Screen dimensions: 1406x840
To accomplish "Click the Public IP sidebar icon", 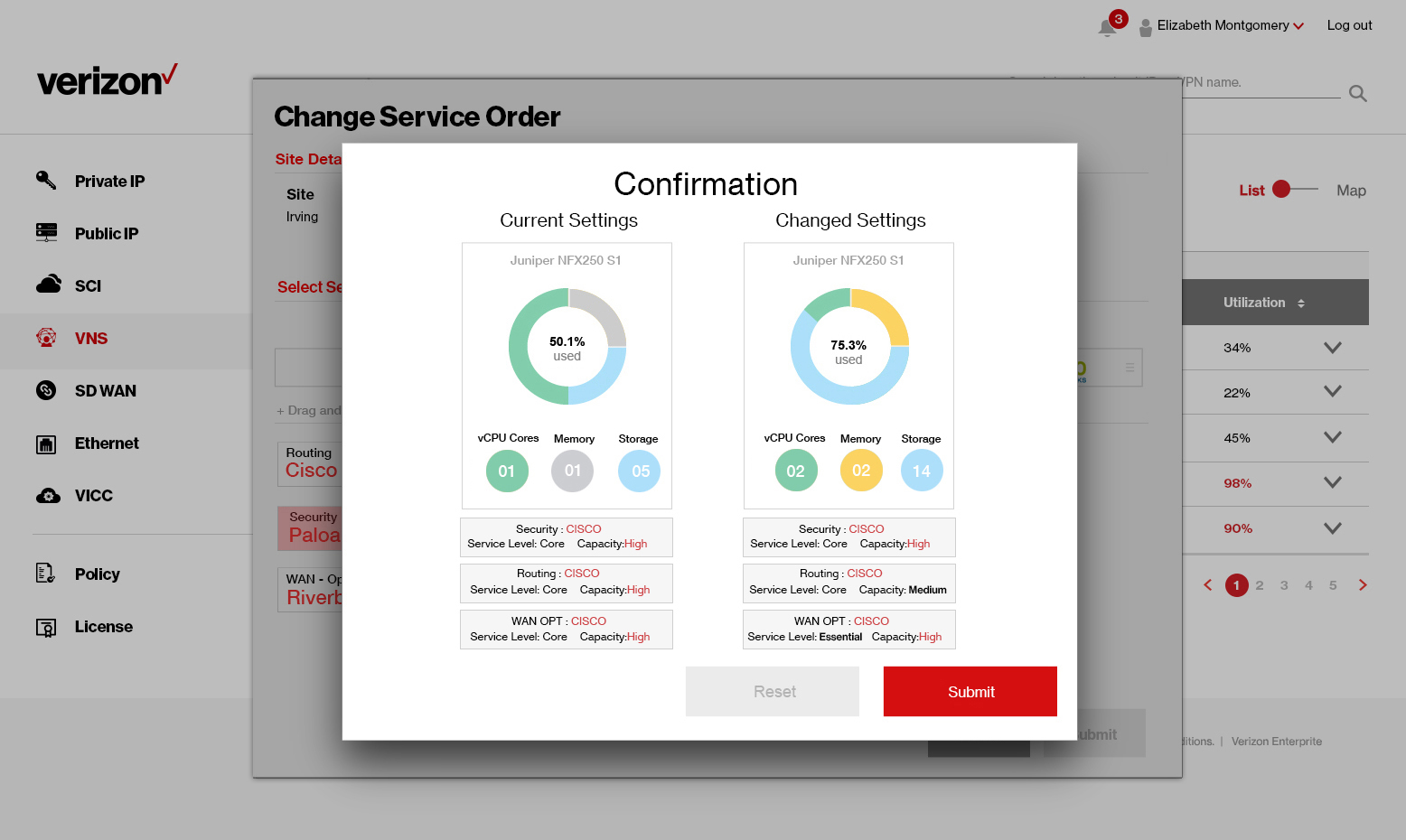I will click(x=46, y=233).
